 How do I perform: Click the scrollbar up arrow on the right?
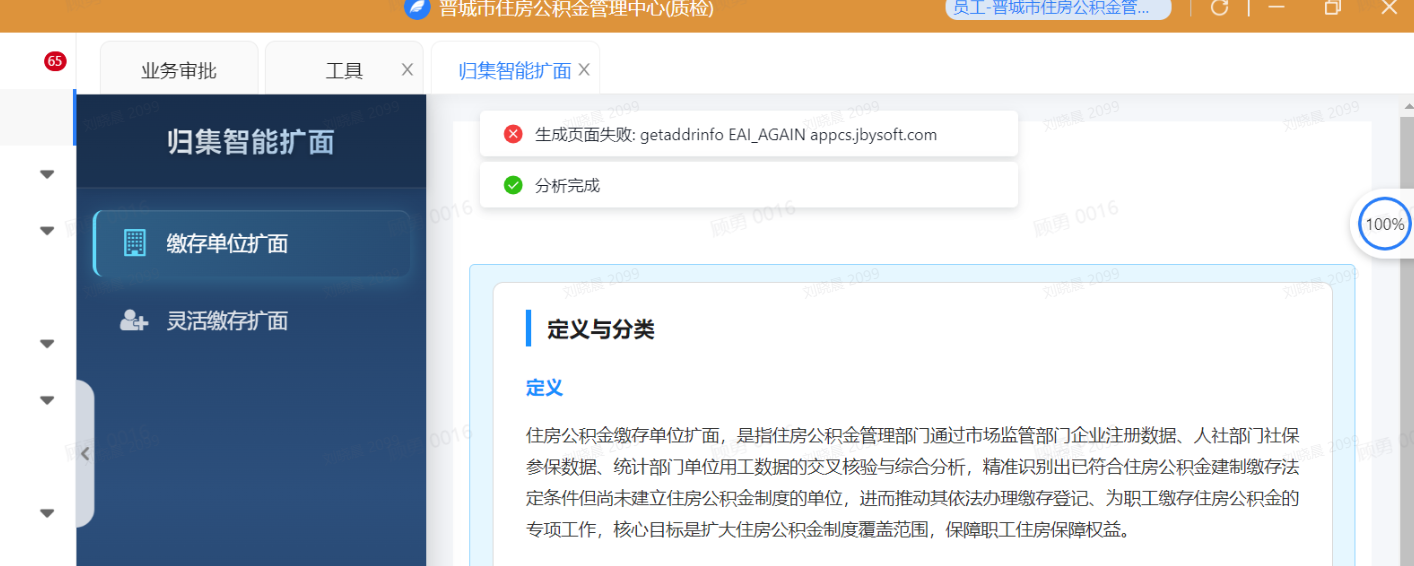[x=1406, y=107]
